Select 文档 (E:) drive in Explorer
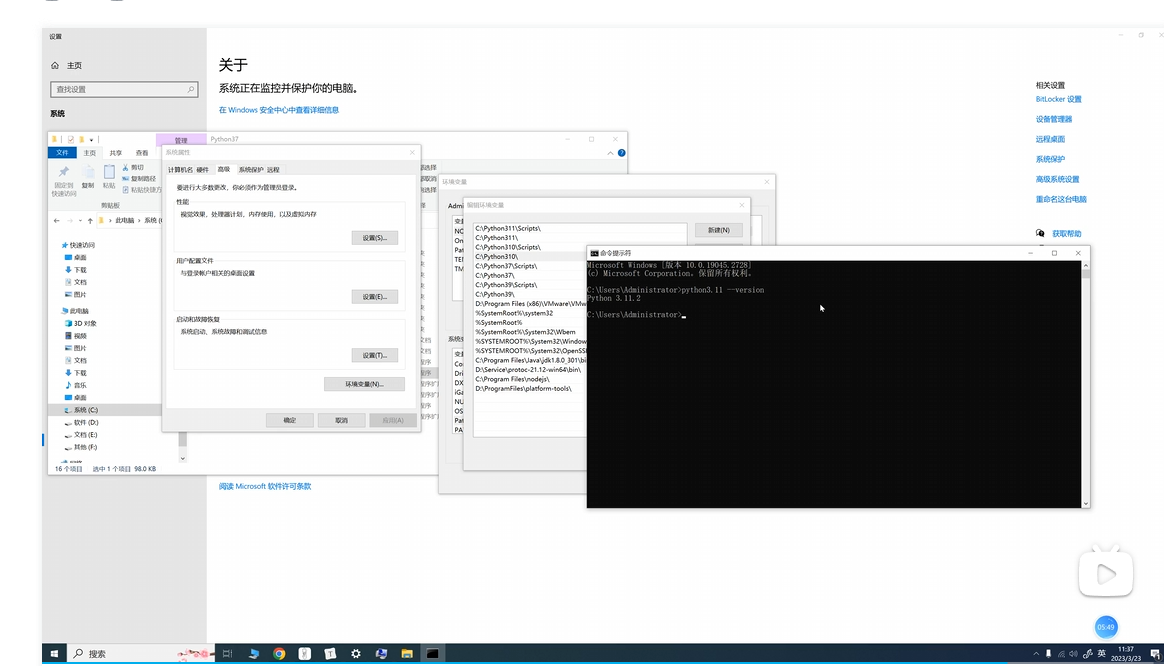 click(x=81, y=435)
